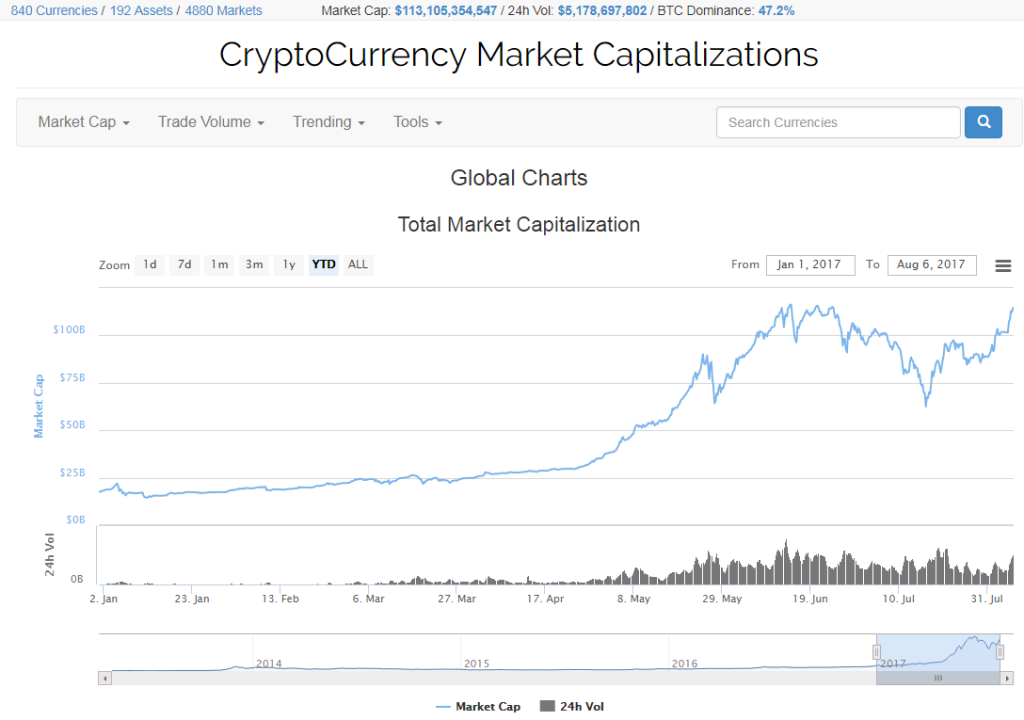Expand the Market Cap dropdown menu
The height and width of the screenshot is (720, 1024).
click(x=84, y=122)
